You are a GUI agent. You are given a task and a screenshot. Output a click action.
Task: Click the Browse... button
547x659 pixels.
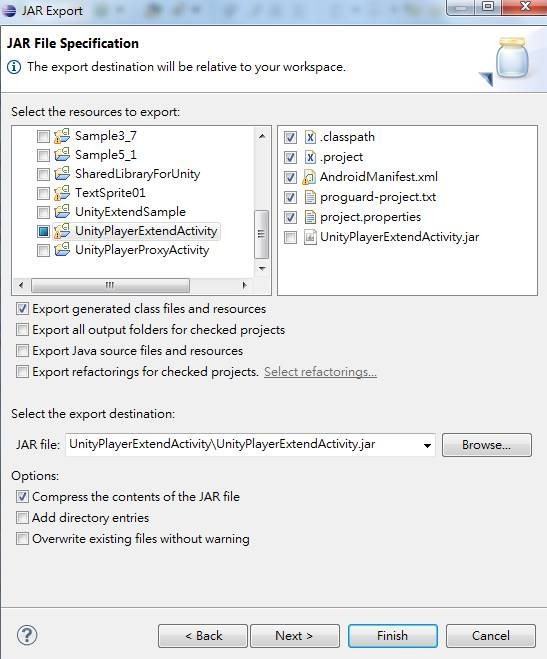tap(487, 445)
